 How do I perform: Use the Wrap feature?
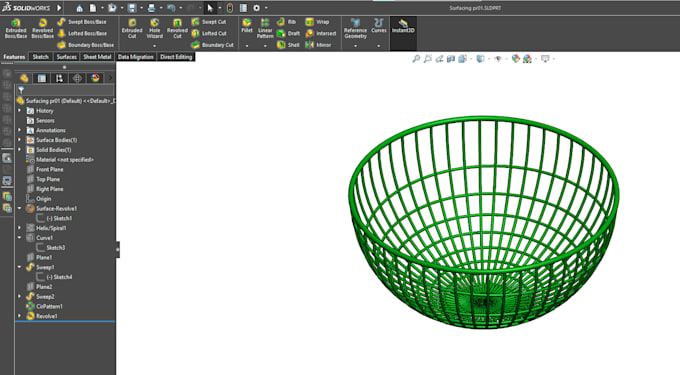coord(317,22)
